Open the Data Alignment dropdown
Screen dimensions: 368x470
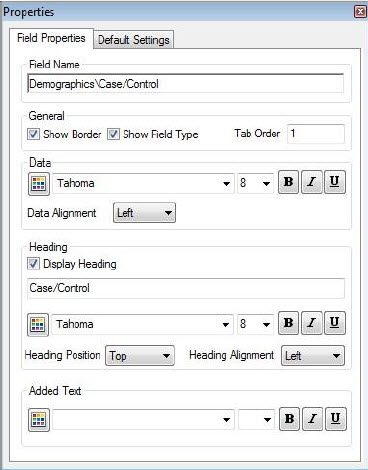point(144,213)
